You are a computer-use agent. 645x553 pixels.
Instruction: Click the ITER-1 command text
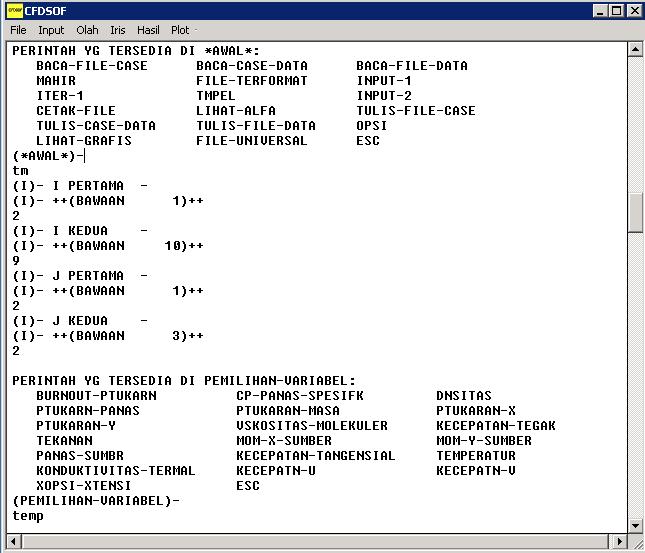[60, 96]
